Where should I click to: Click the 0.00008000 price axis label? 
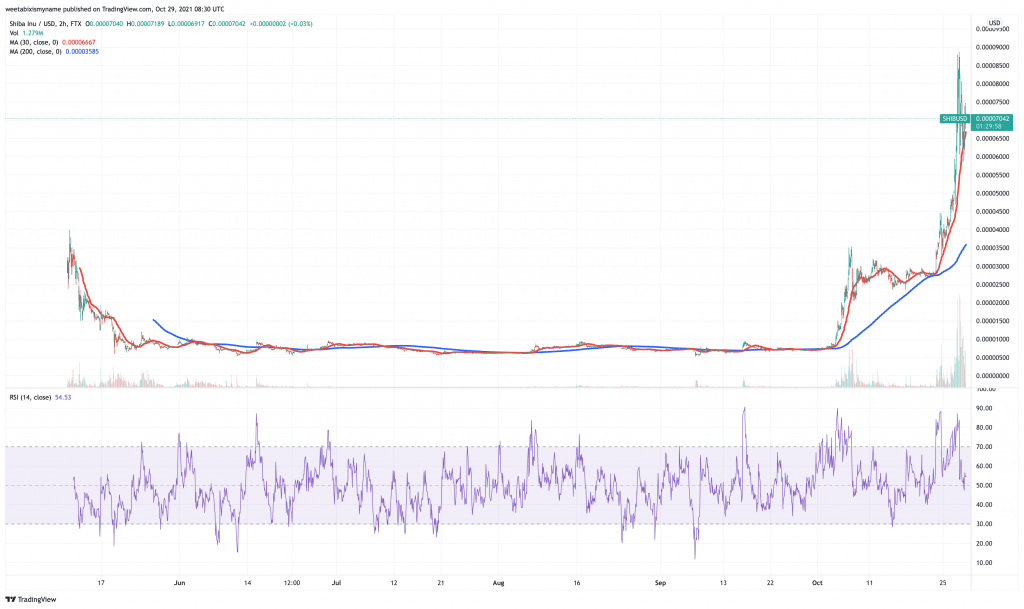993,84
